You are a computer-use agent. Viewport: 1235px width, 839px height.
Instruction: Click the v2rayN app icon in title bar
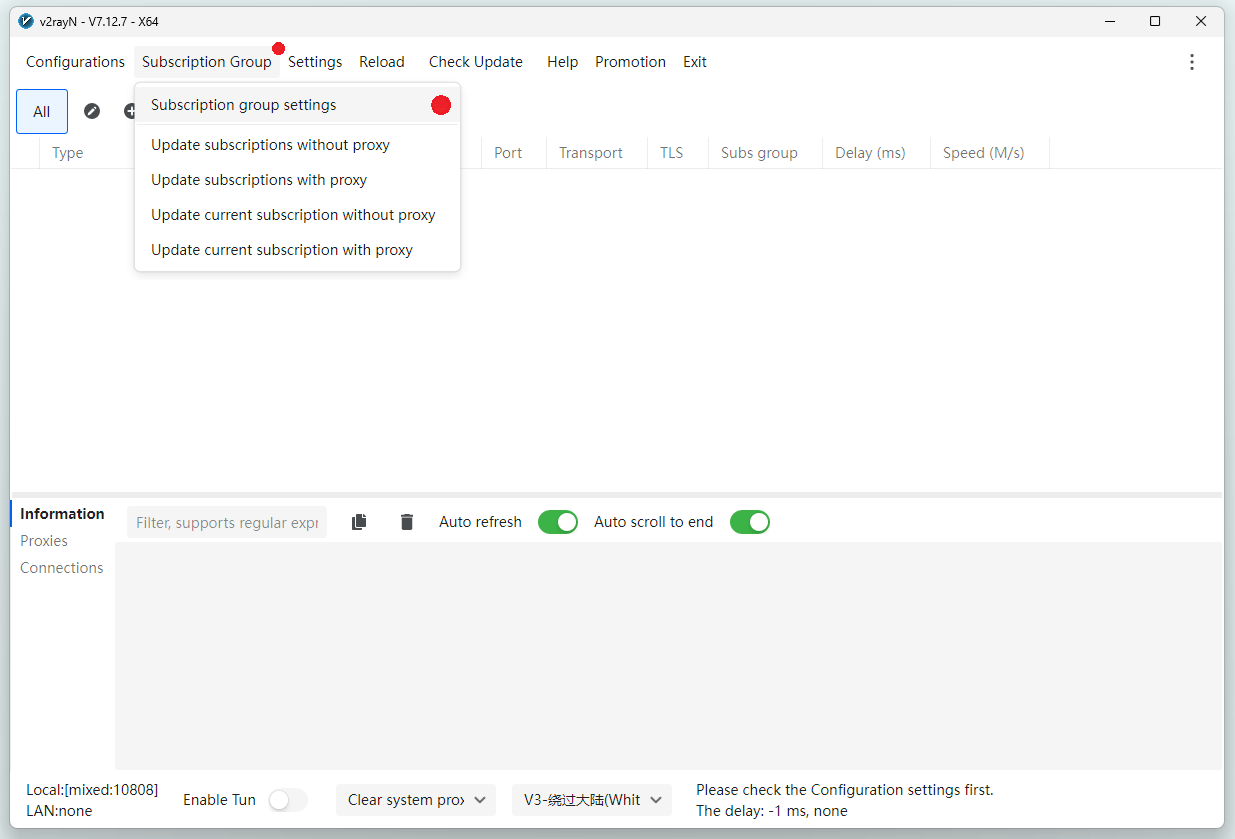tap(26, 21)
